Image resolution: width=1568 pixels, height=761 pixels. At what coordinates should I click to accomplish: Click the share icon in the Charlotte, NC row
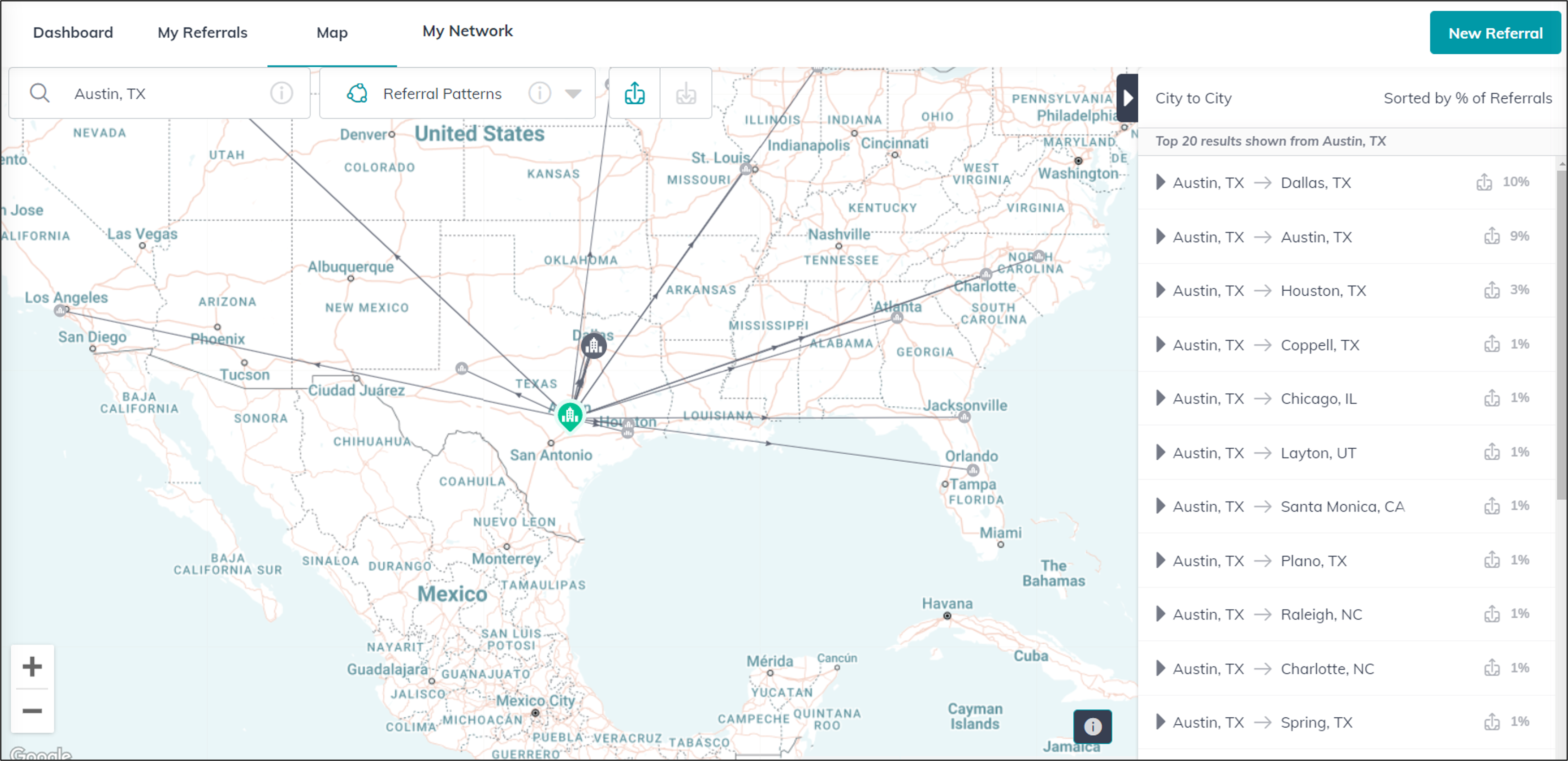1492,668
